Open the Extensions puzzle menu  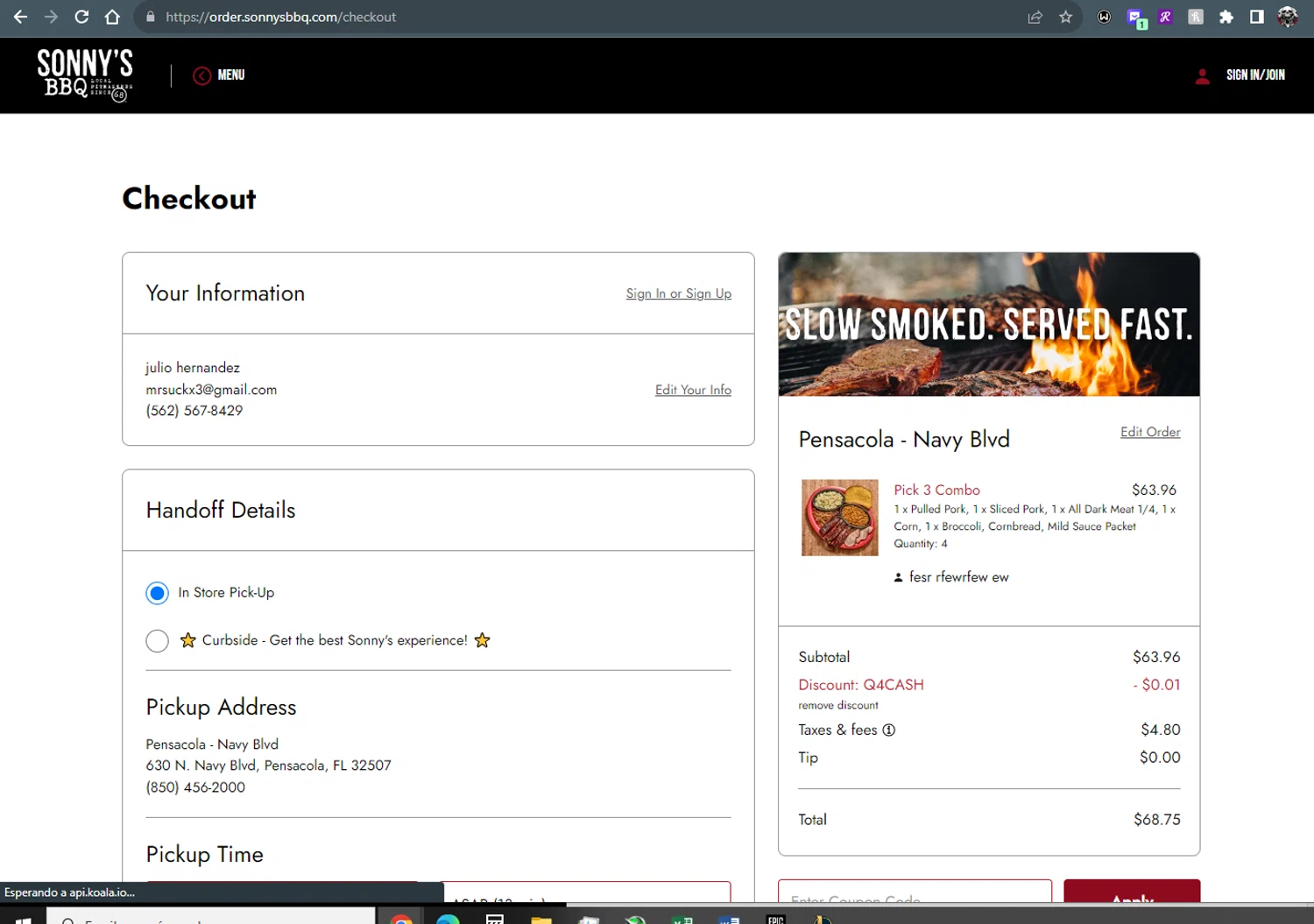coord(1226,17)
